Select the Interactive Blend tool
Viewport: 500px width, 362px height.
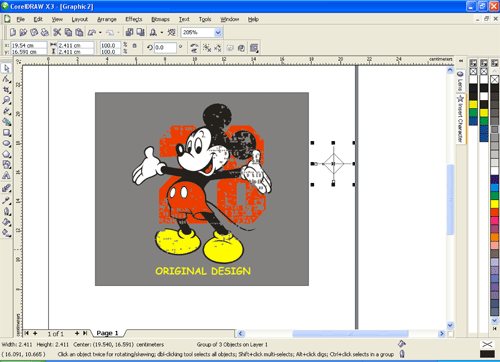click(x=6, y=189)
